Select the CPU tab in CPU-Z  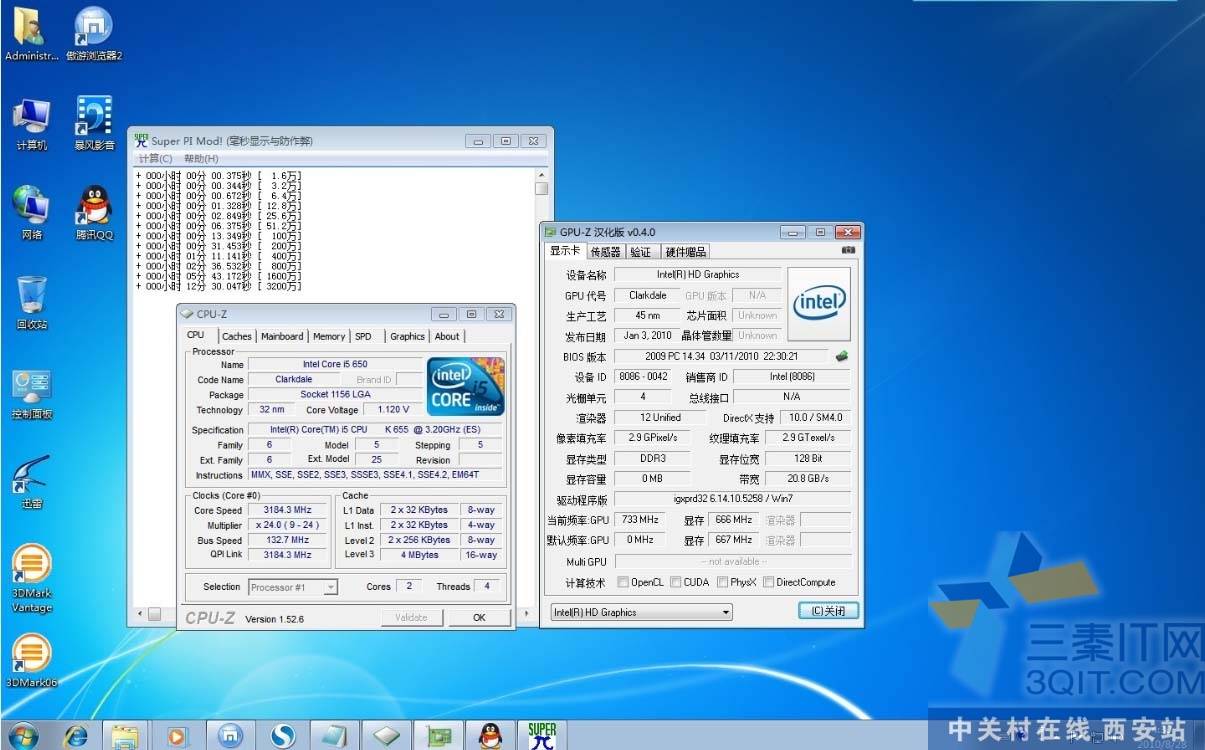tap(196, 335)
